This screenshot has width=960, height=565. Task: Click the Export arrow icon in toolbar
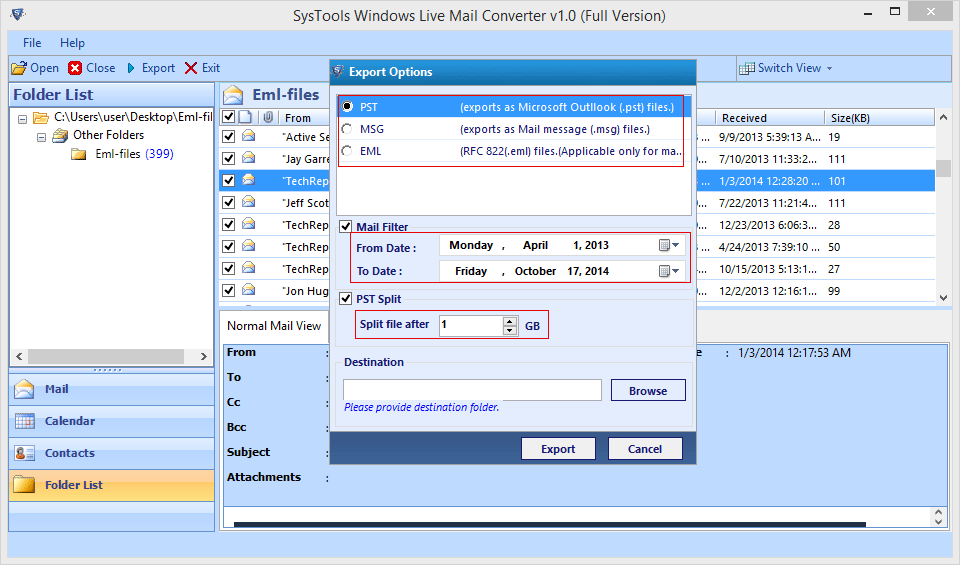[x=131, y=68]
